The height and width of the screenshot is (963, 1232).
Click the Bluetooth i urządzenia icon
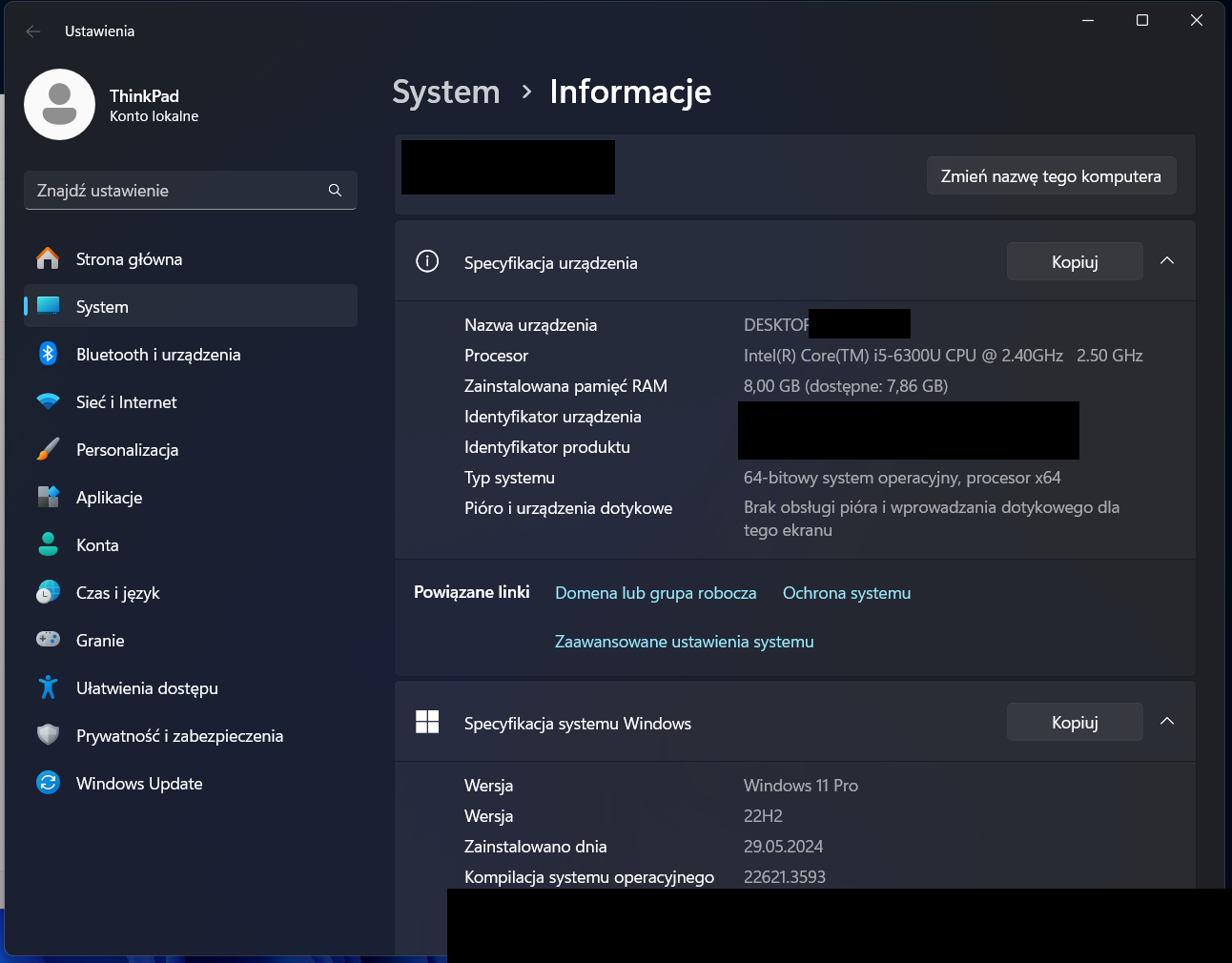48,354
